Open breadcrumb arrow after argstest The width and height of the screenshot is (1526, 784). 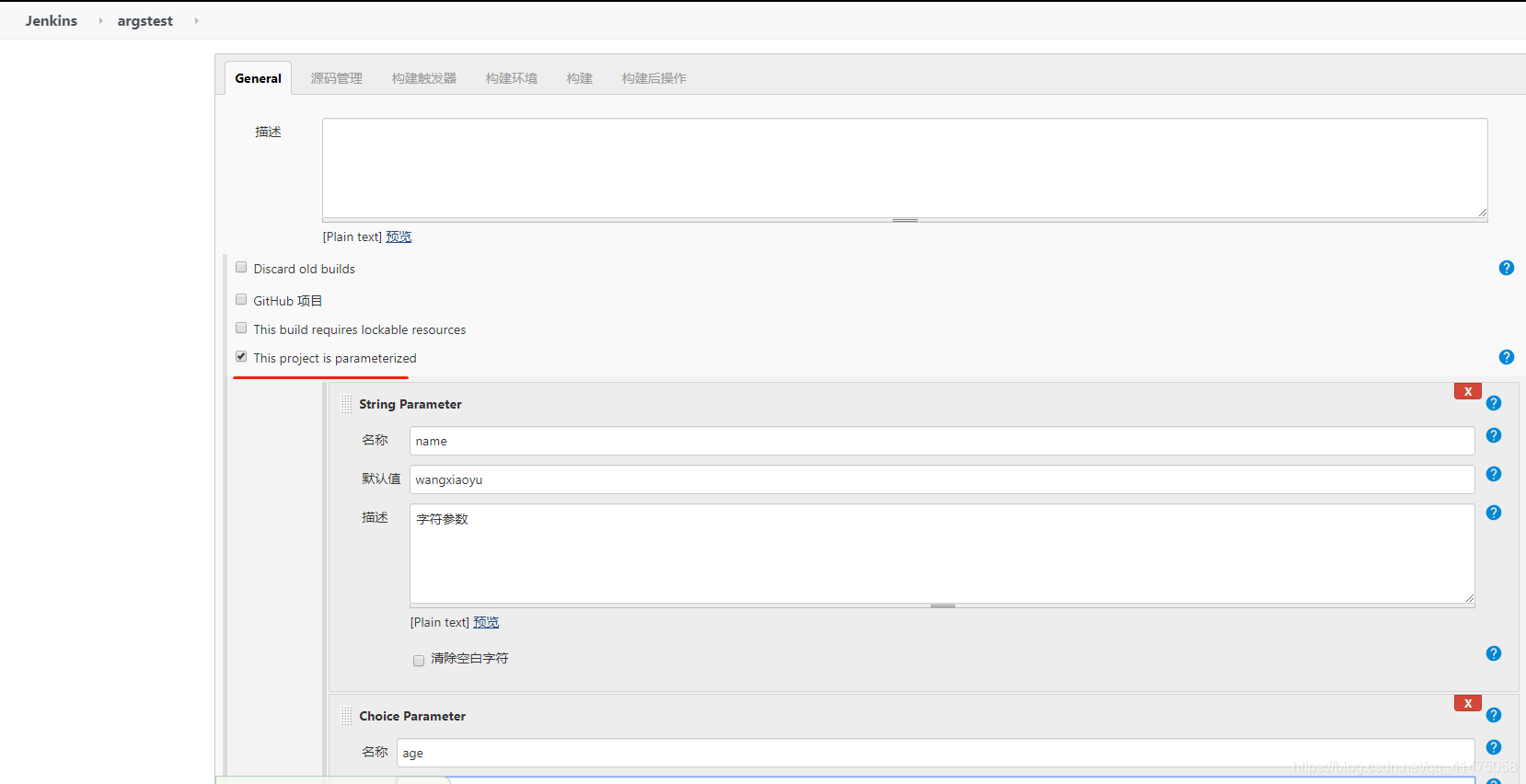tap(196, 20)
